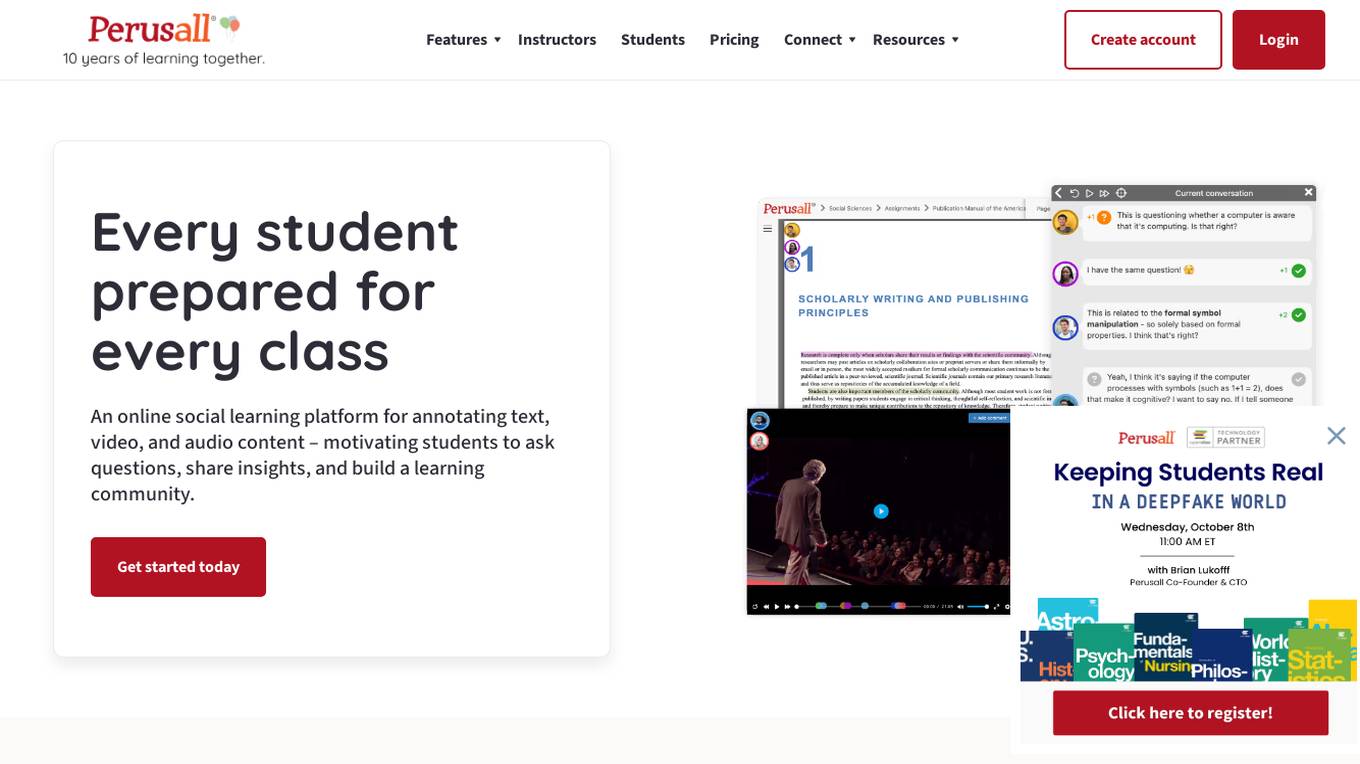Click the Perusall logo in the header
Screen dimensions: 1360x764
(x=164, y=40)
